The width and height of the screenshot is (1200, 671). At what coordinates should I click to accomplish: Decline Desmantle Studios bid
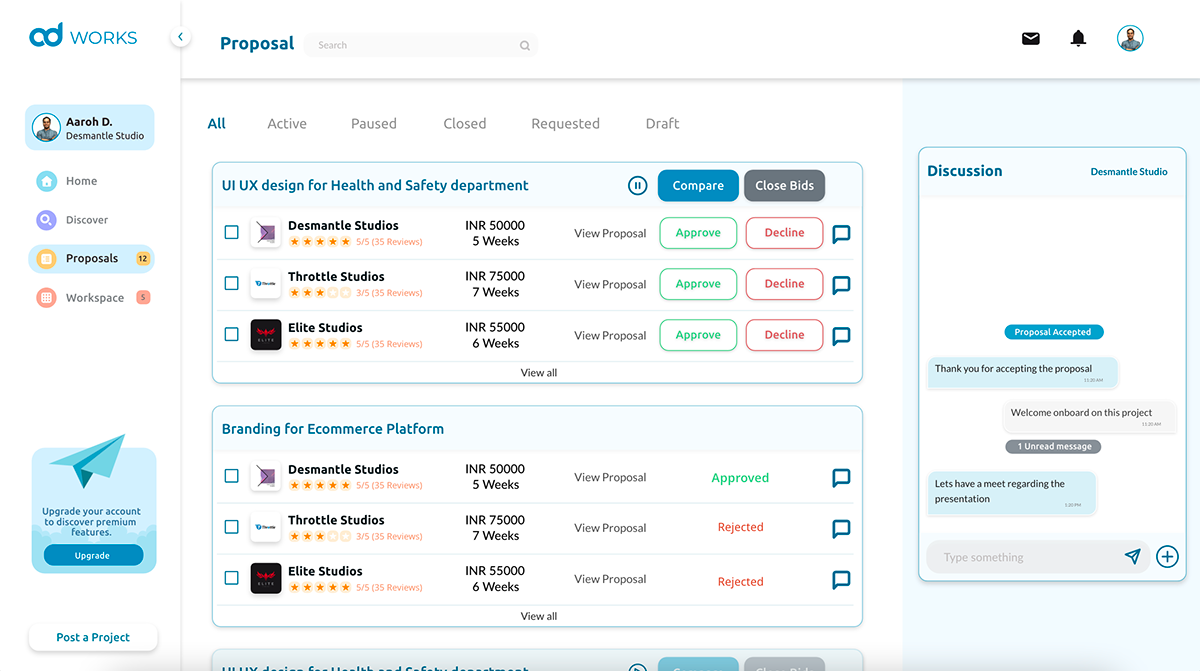click(x=784, y=233)
